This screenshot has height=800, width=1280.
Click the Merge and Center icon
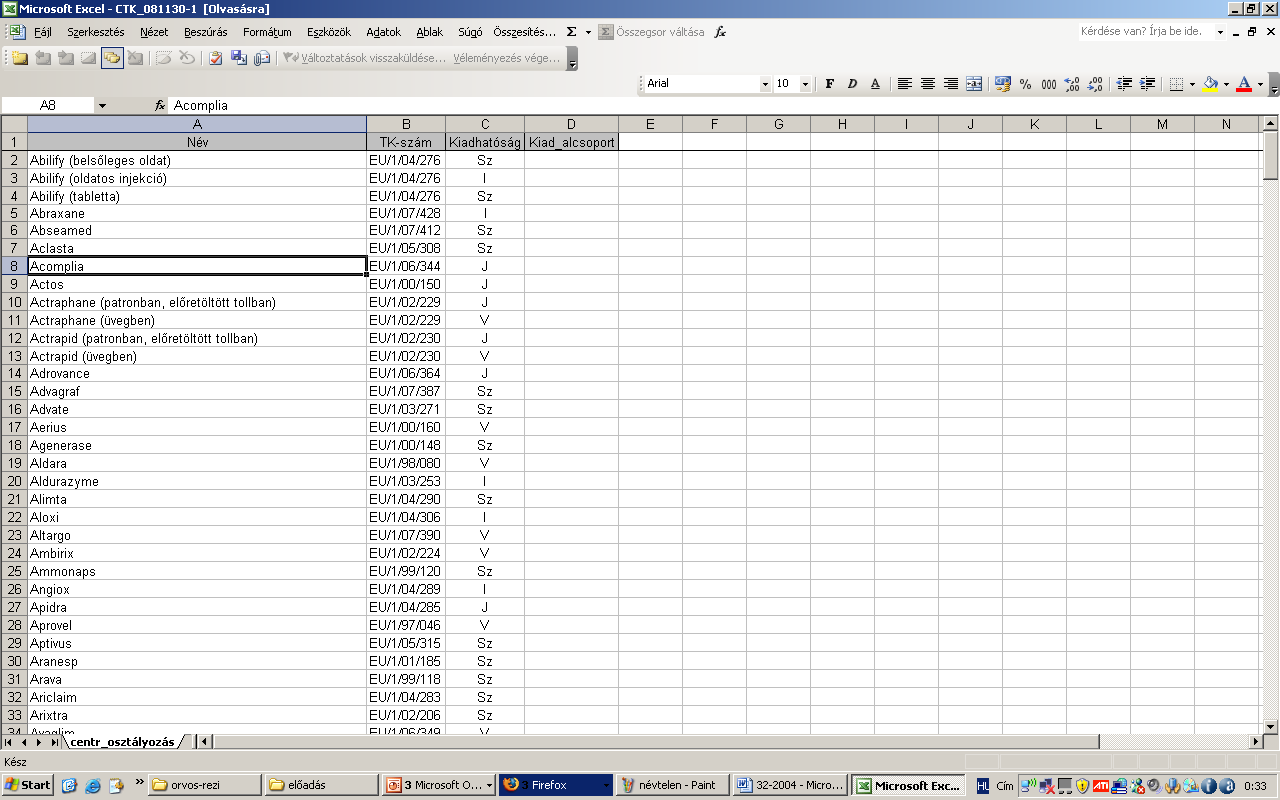click(974, 84)
